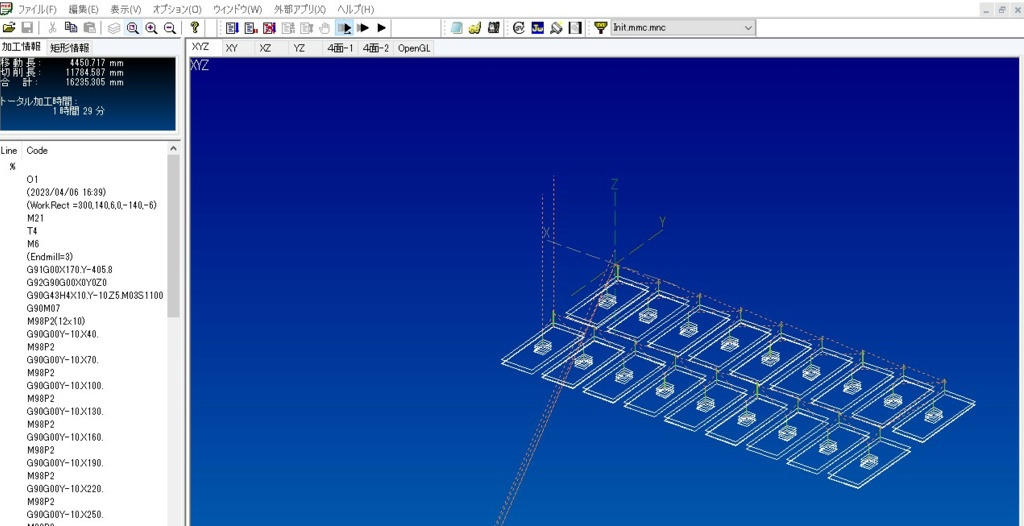Open the Init.mmc.mnc dropdown list
The width and height of the screenshot is (1024, 526).
pos(748,28)
